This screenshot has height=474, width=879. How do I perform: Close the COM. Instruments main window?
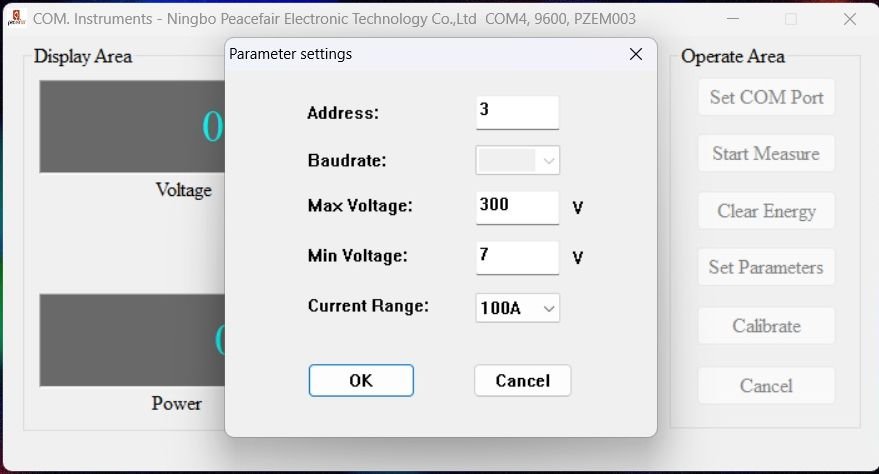pyautogui.click(x=849, y=19)
